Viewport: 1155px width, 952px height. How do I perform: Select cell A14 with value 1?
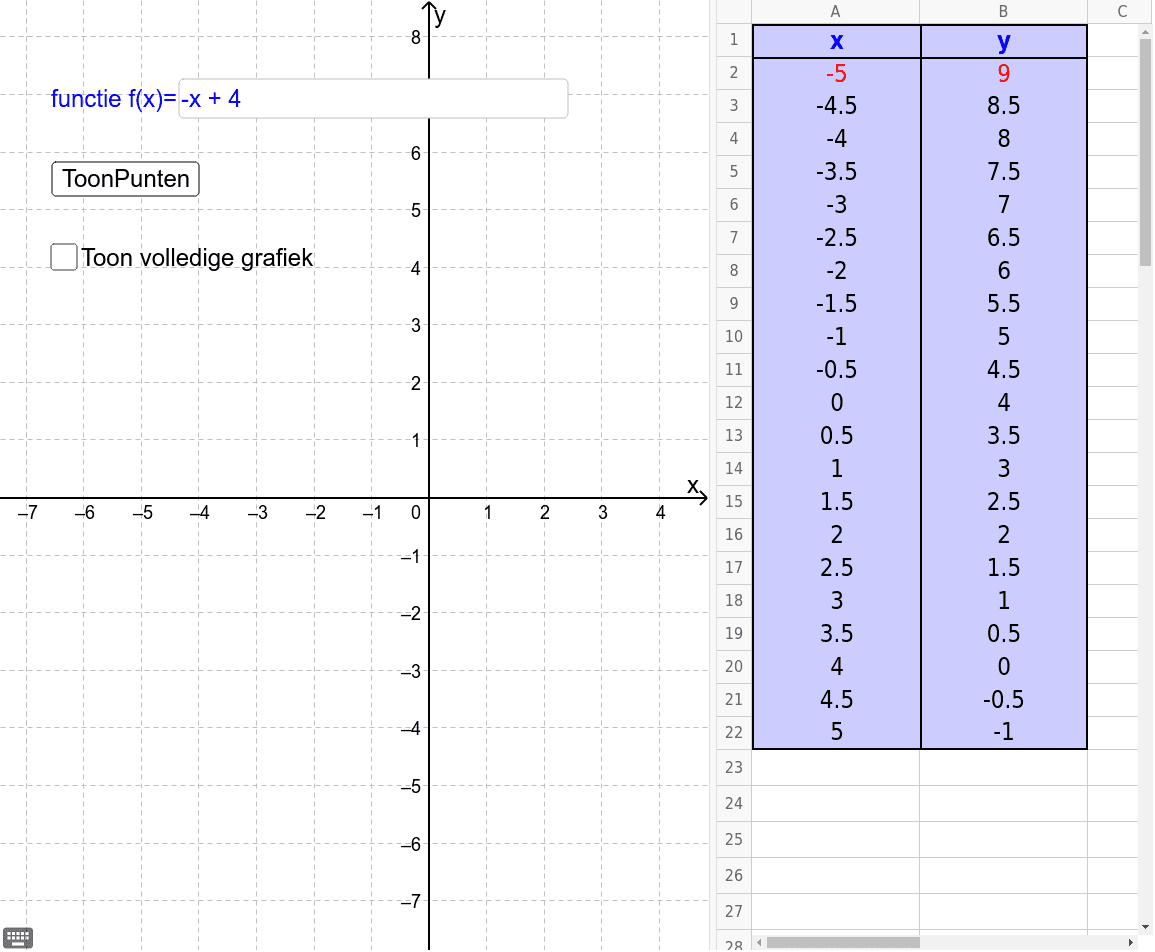tap(836, 469)
